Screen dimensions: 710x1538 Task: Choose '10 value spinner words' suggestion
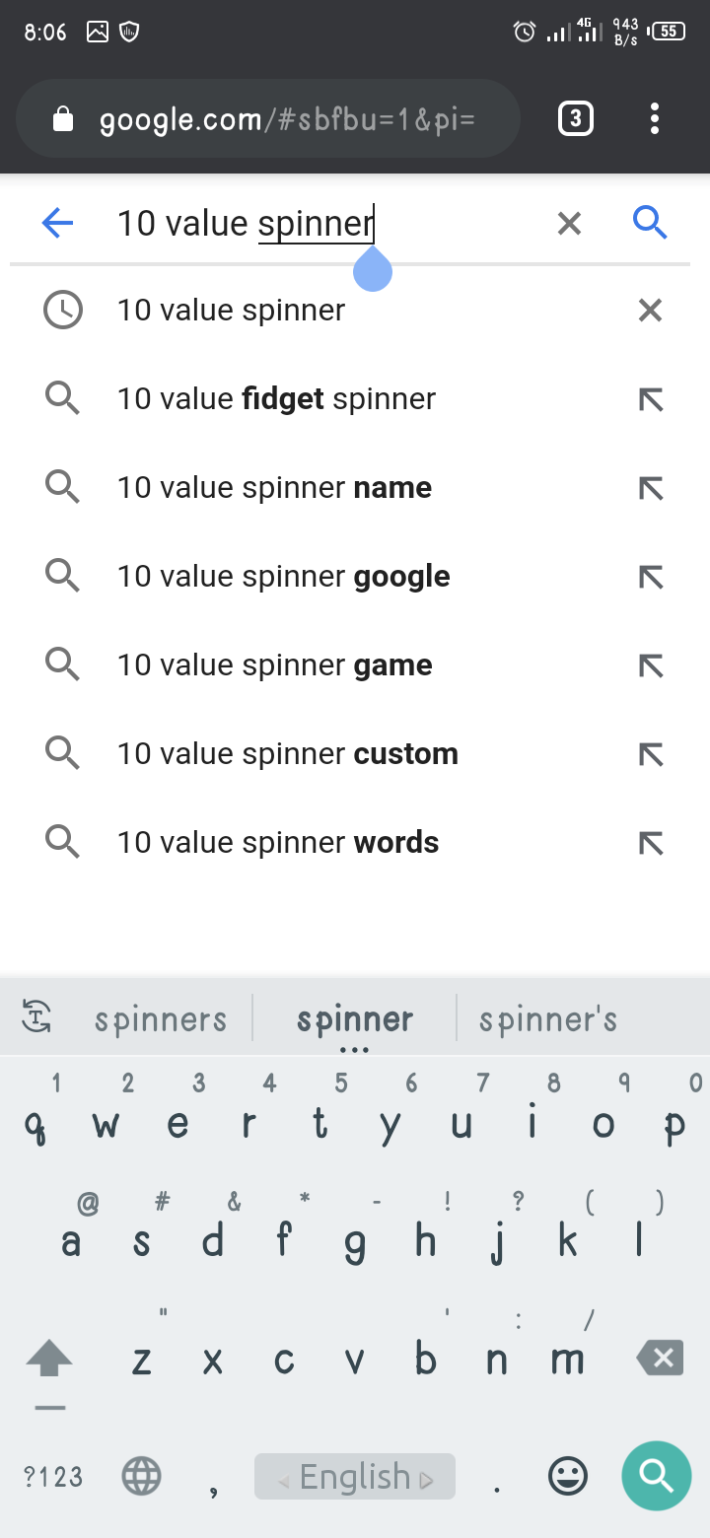click(278, 843)
